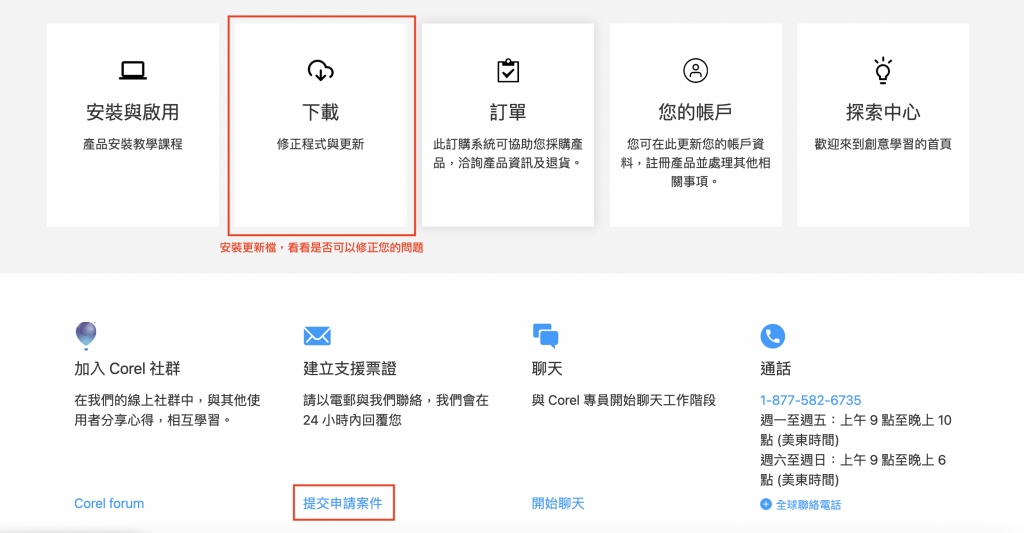Click the 提交申請案件 link

[343, 504]
